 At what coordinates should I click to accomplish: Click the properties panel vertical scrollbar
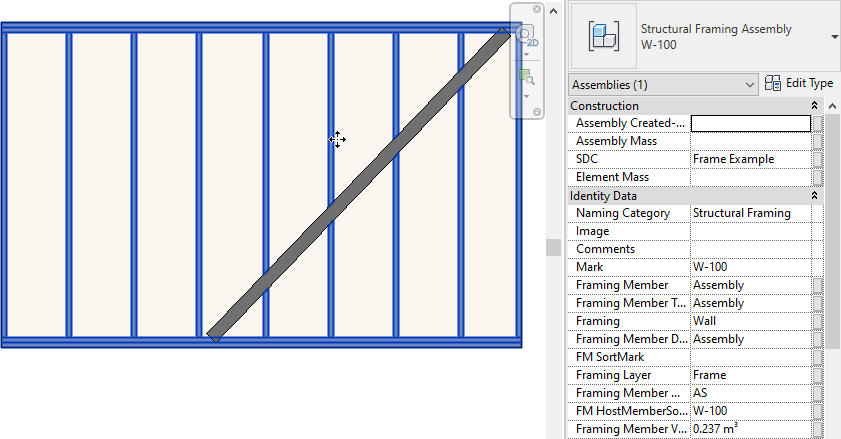pyautogui.click(x=832, y=250)
